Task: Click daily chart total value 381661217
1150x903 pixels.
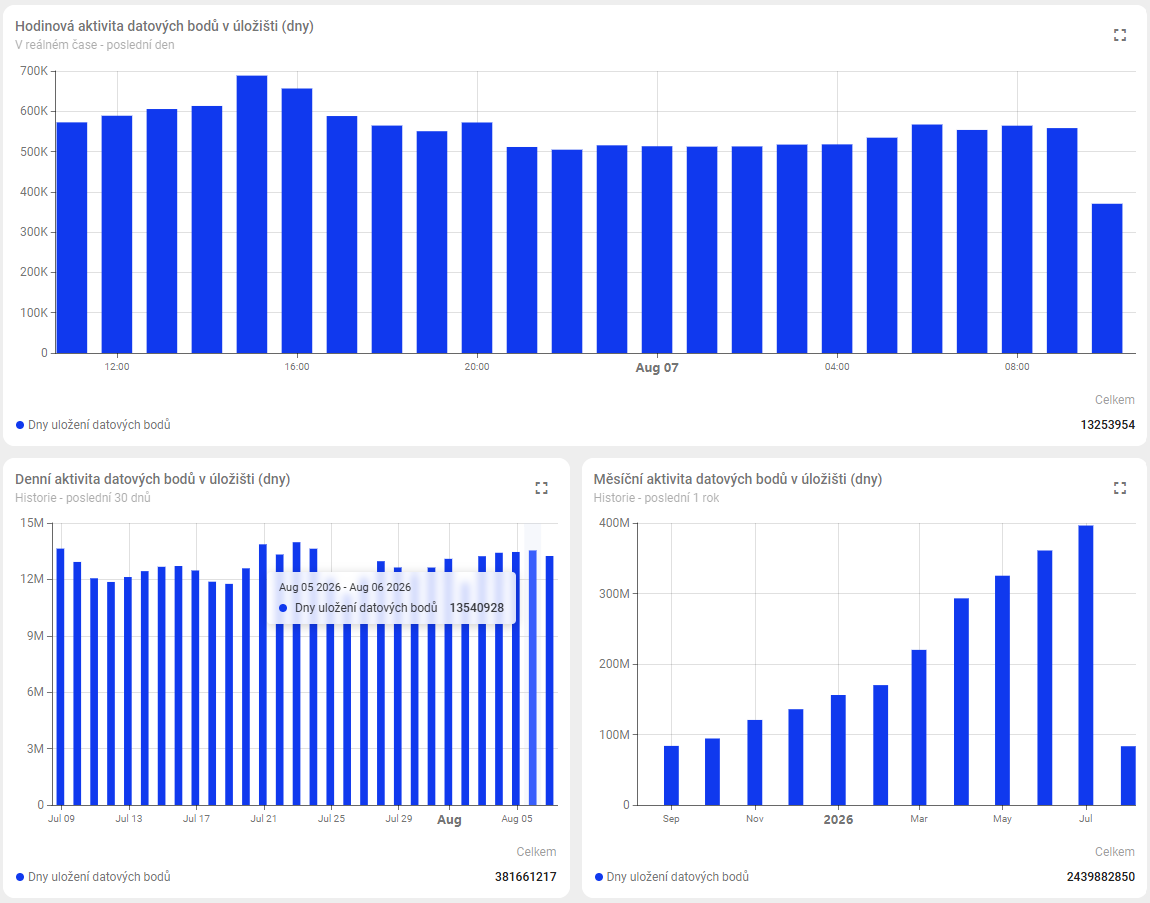Action: [x=525, y=877]
